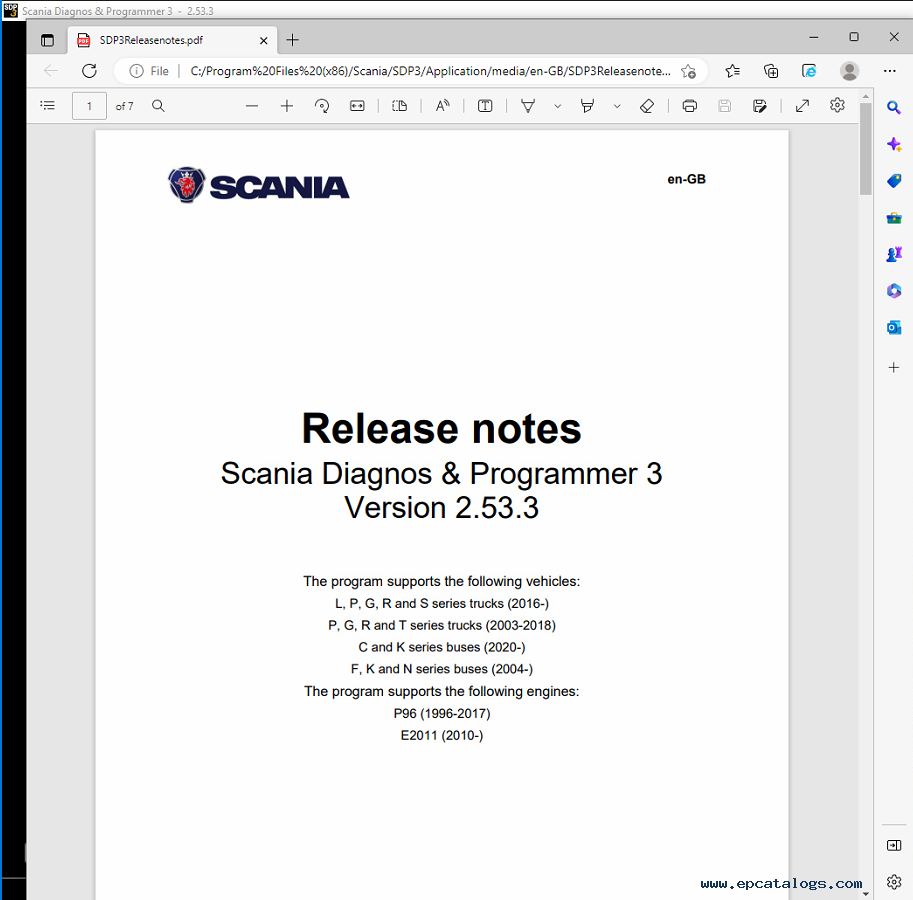
Task: Open PDF viewer settings gear
Action: (x=837, y=105)
